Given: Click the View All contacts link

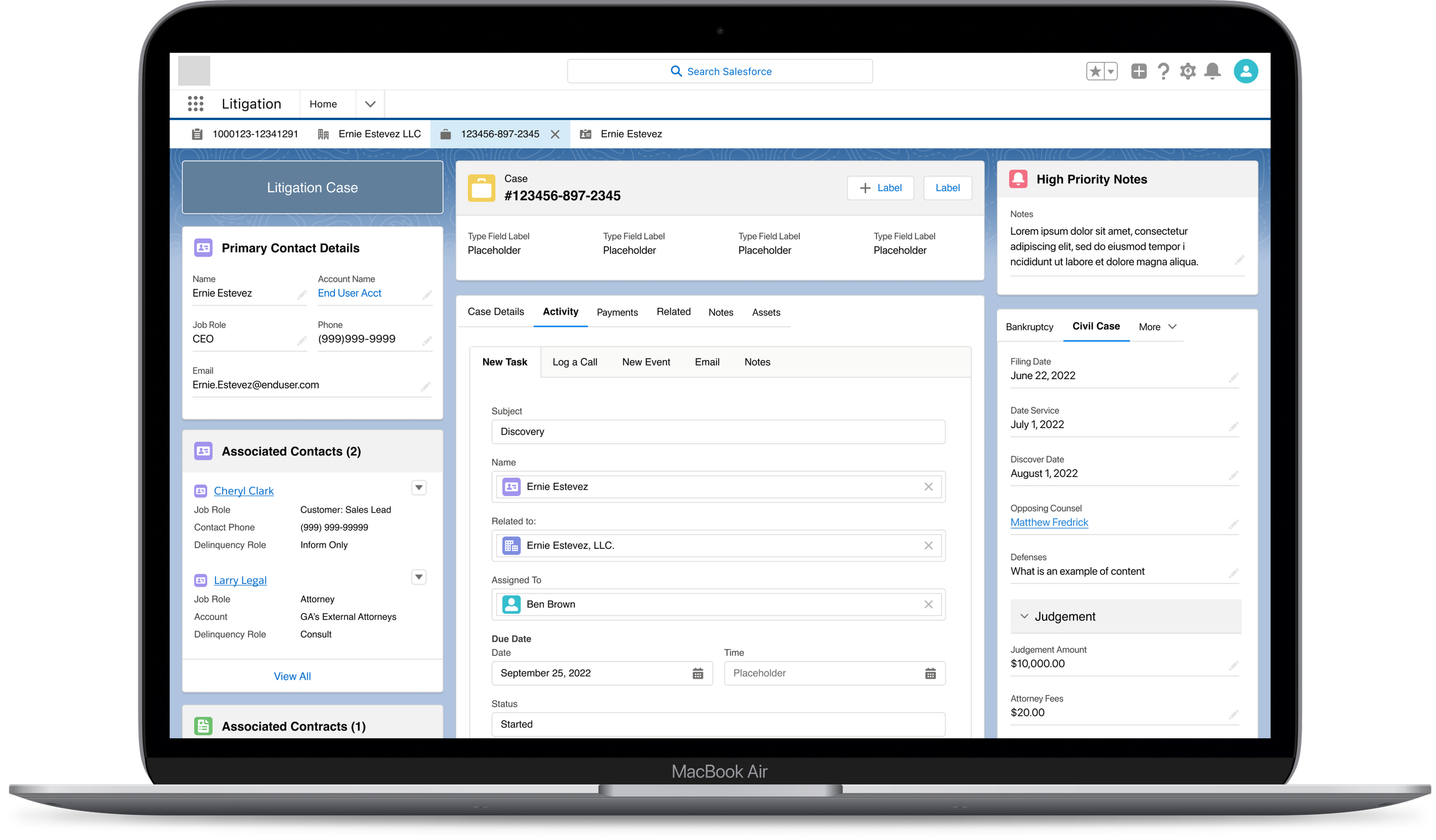Looking at the screenshot, I should click(x=292, y=676).
